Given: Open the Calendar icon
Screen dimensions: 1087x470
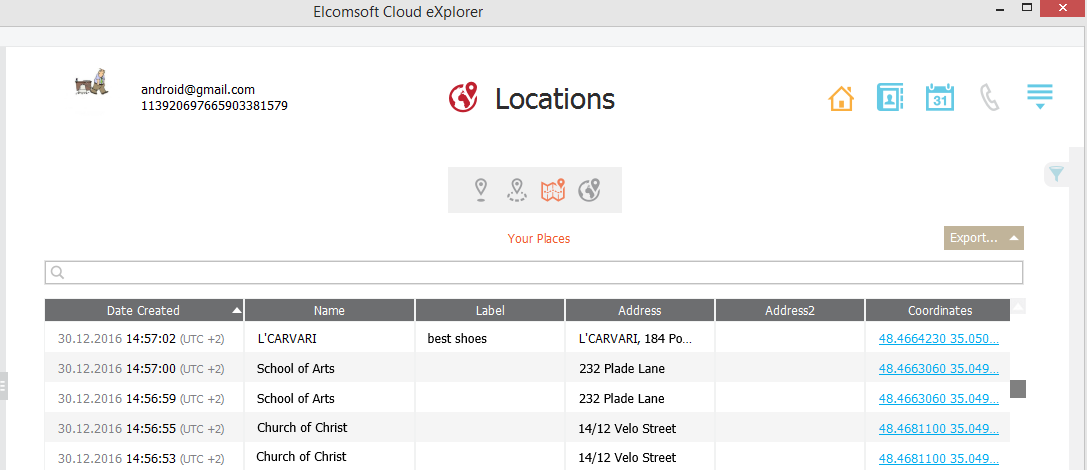Looking at the screenshot, I should tap(939, 98).
